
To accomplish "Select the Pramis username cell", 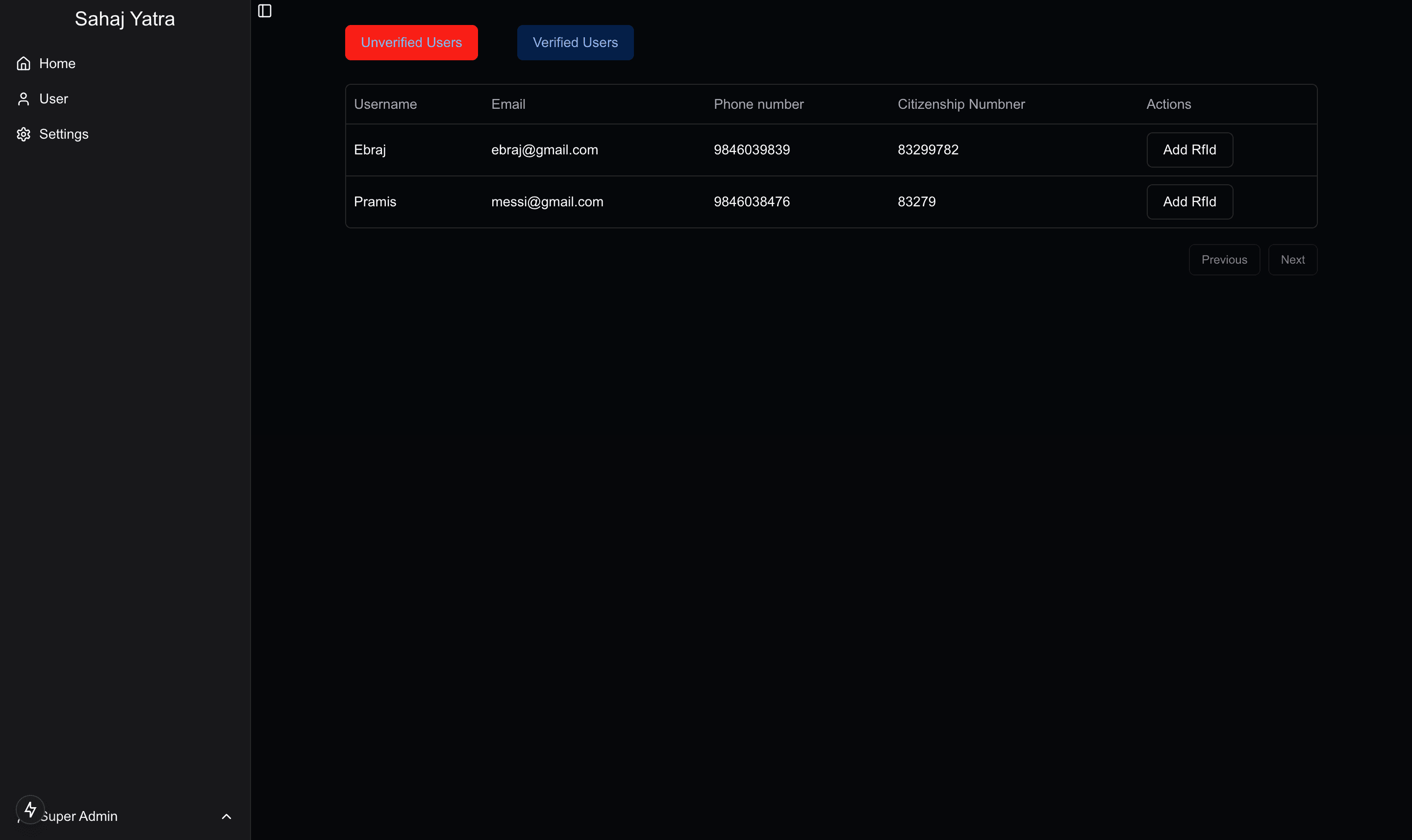I will (375, 202).
